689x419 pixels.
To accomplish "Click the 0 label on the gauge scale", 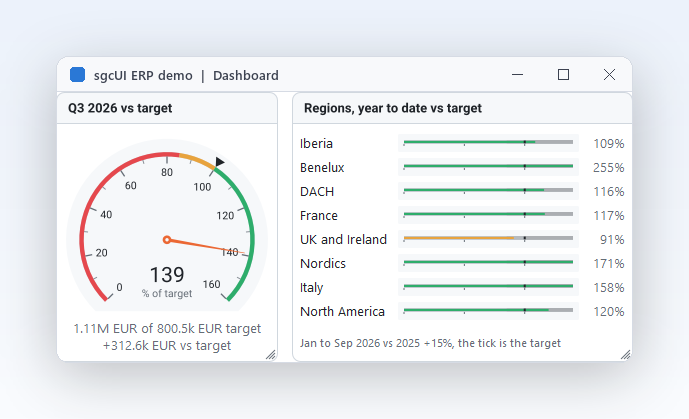I will click(119, 287).
